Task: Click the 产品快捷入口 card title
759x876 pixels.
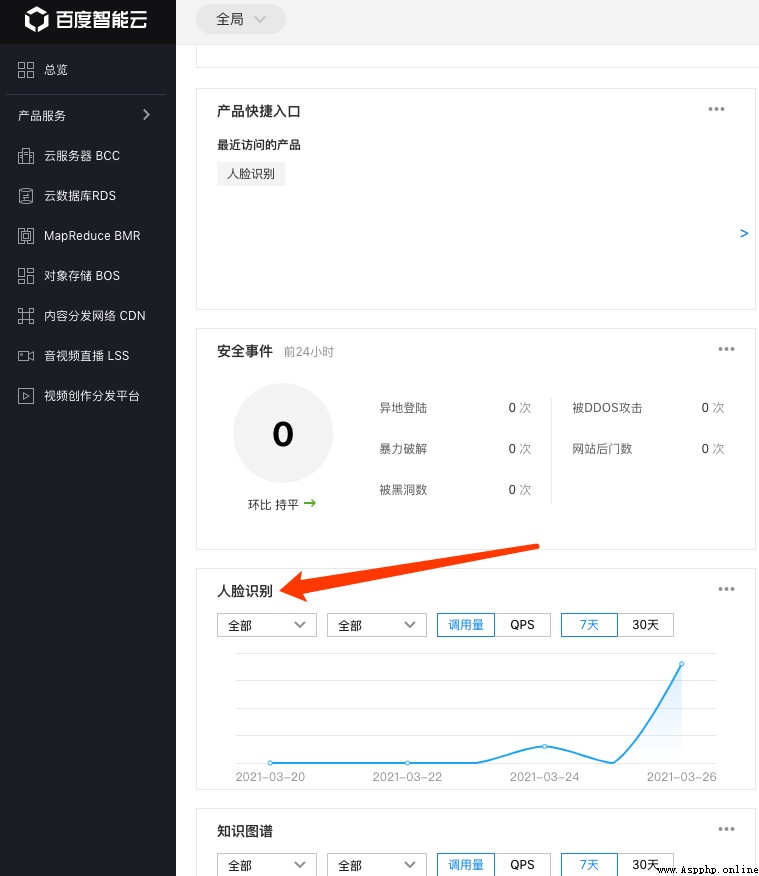Action: [x=259, y=111]
